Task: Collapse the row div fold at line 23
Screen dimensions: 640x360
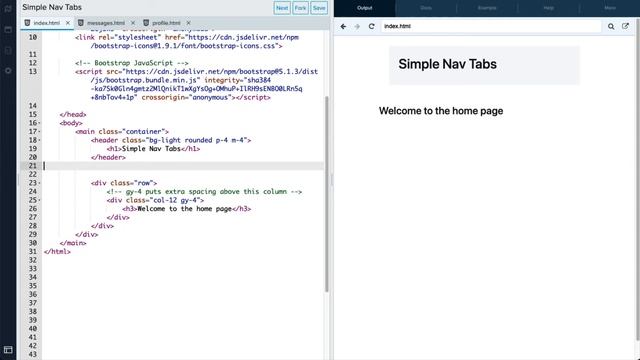Action: pyautogui.click(x=40, y=183)
